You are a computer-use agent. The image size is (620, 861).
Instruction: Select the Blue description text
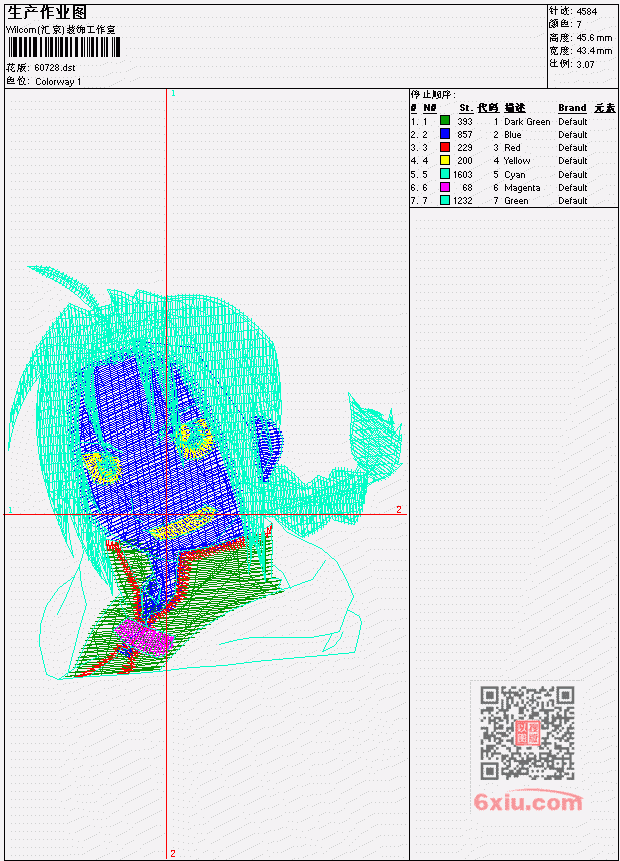tap(512, 135)
